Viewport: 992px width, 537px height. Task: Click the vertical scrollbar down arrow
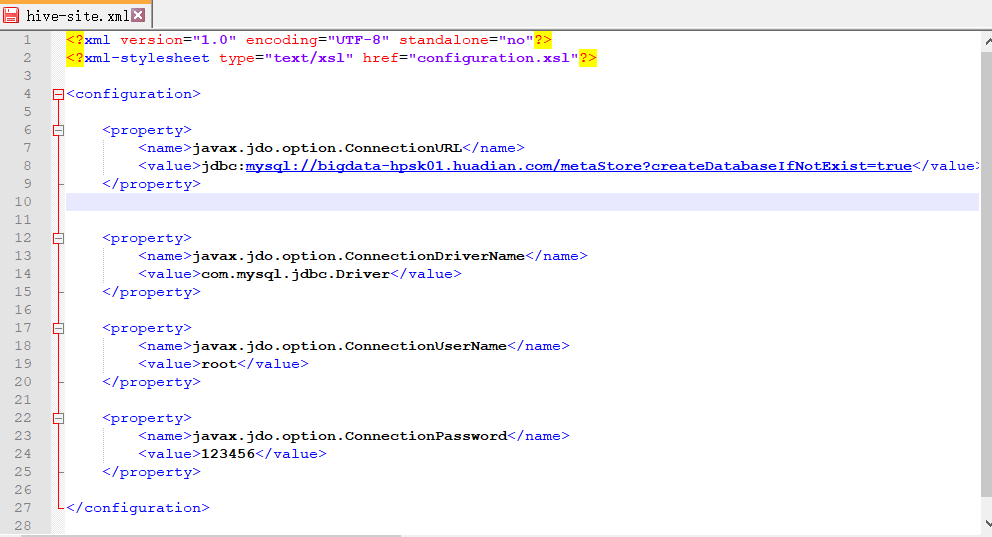987,524
